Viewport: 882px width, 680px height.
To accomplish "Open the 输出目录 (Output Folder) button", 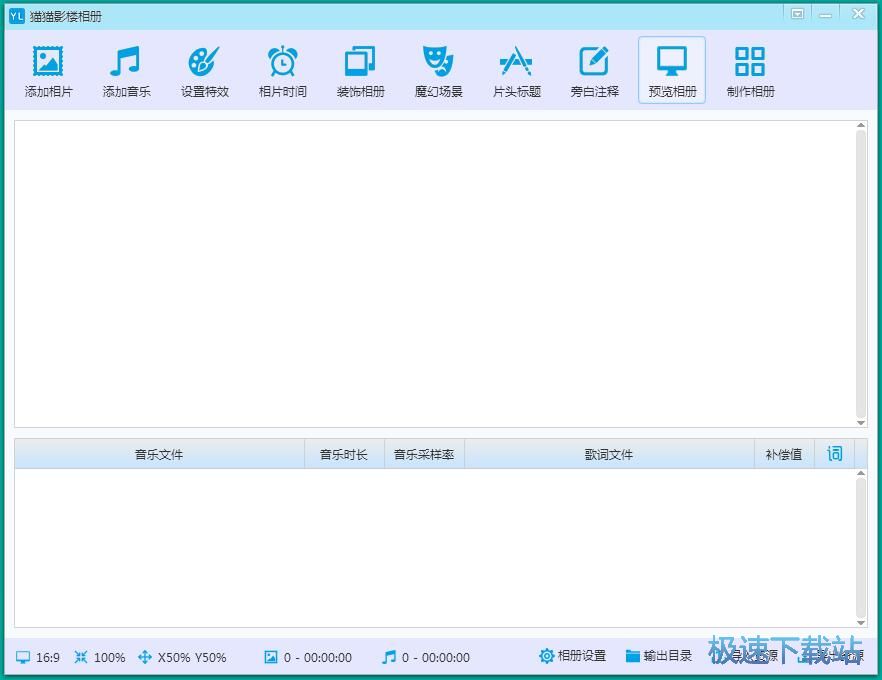I will 659,656.
